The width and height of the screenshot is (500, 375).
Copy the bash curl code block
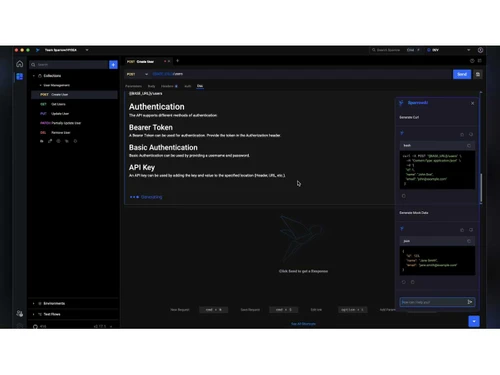tap(469, 146)
